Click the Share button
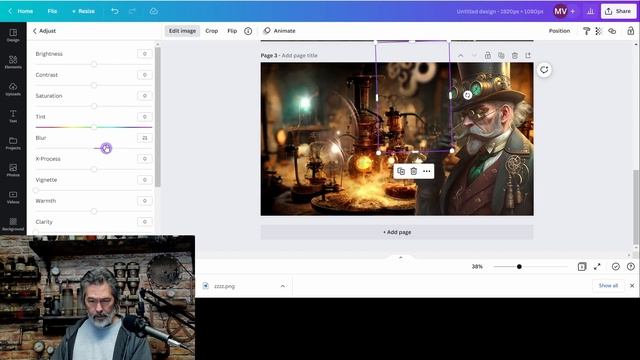 click(618, 11)
